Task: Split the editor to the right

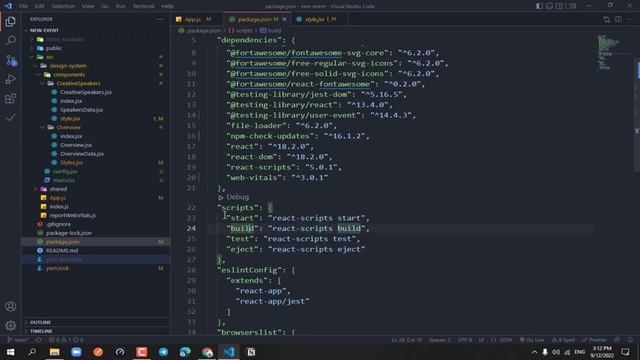Action: (x=618, y=19)
